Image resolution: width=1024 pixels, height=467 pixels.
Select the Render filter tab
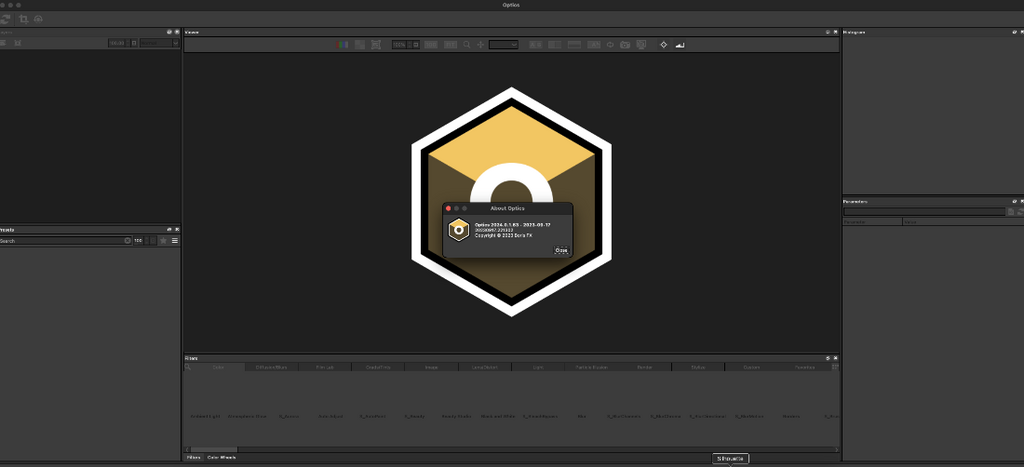pos(645,367)
